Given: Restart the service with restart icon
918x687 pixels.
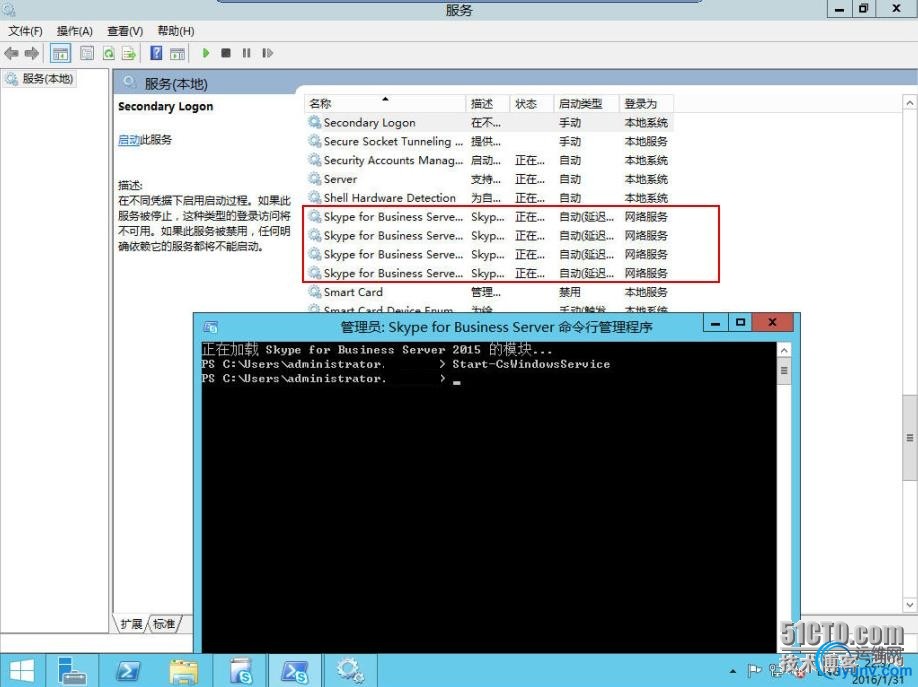Looking at the screenshot, I should [268, 53].
